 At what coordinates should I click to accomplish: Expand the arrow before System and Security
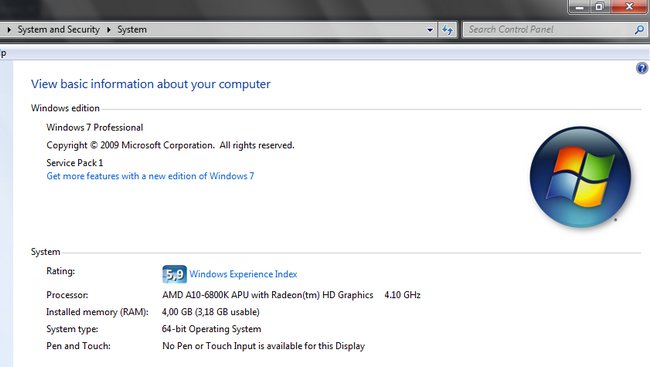tap(9, 30)
